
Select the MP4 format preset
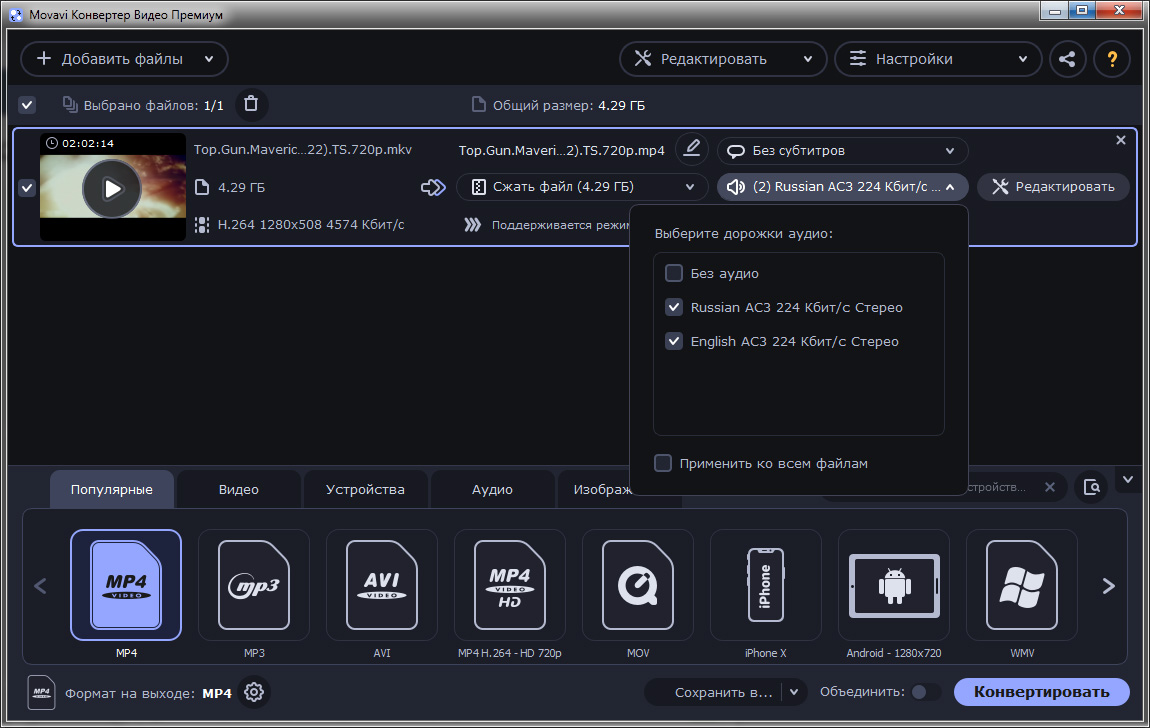click(126, 585)
